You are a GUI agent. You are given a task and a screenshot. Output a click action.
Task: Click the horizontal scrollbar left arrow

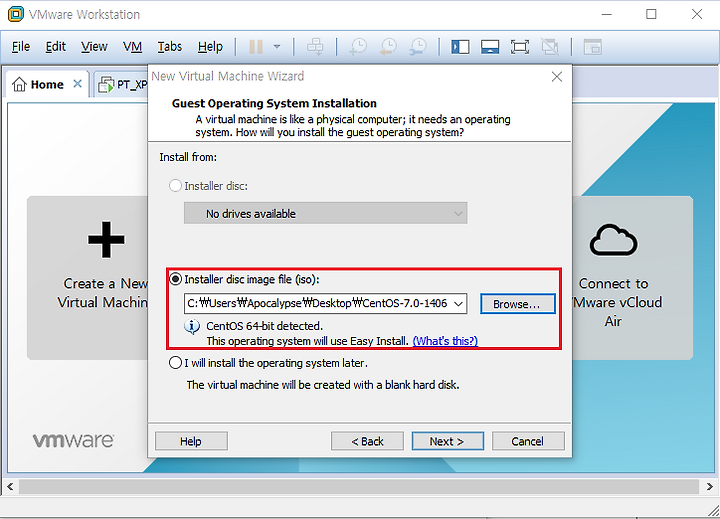[x=10, y=486]
